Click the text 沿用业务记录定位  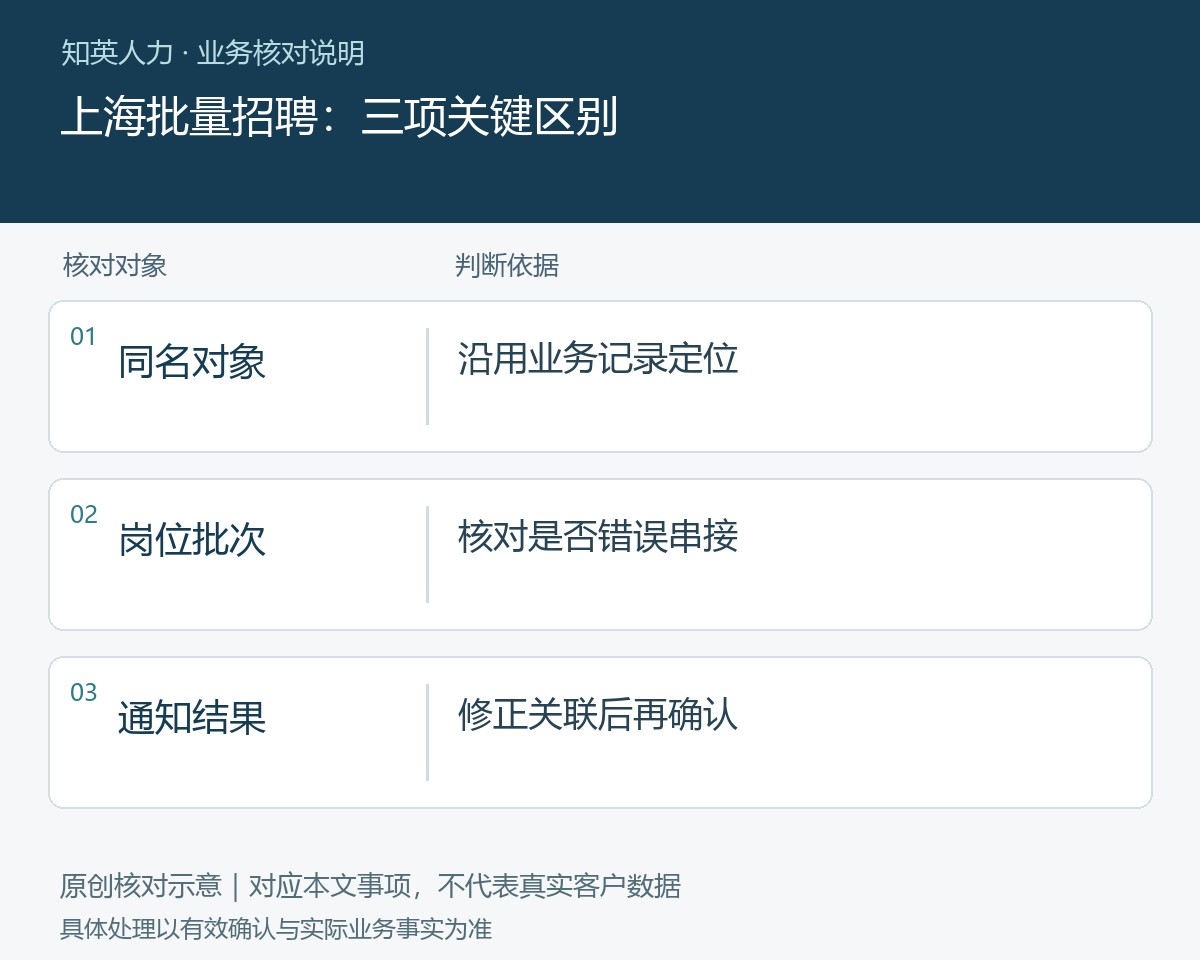(598, 359)
